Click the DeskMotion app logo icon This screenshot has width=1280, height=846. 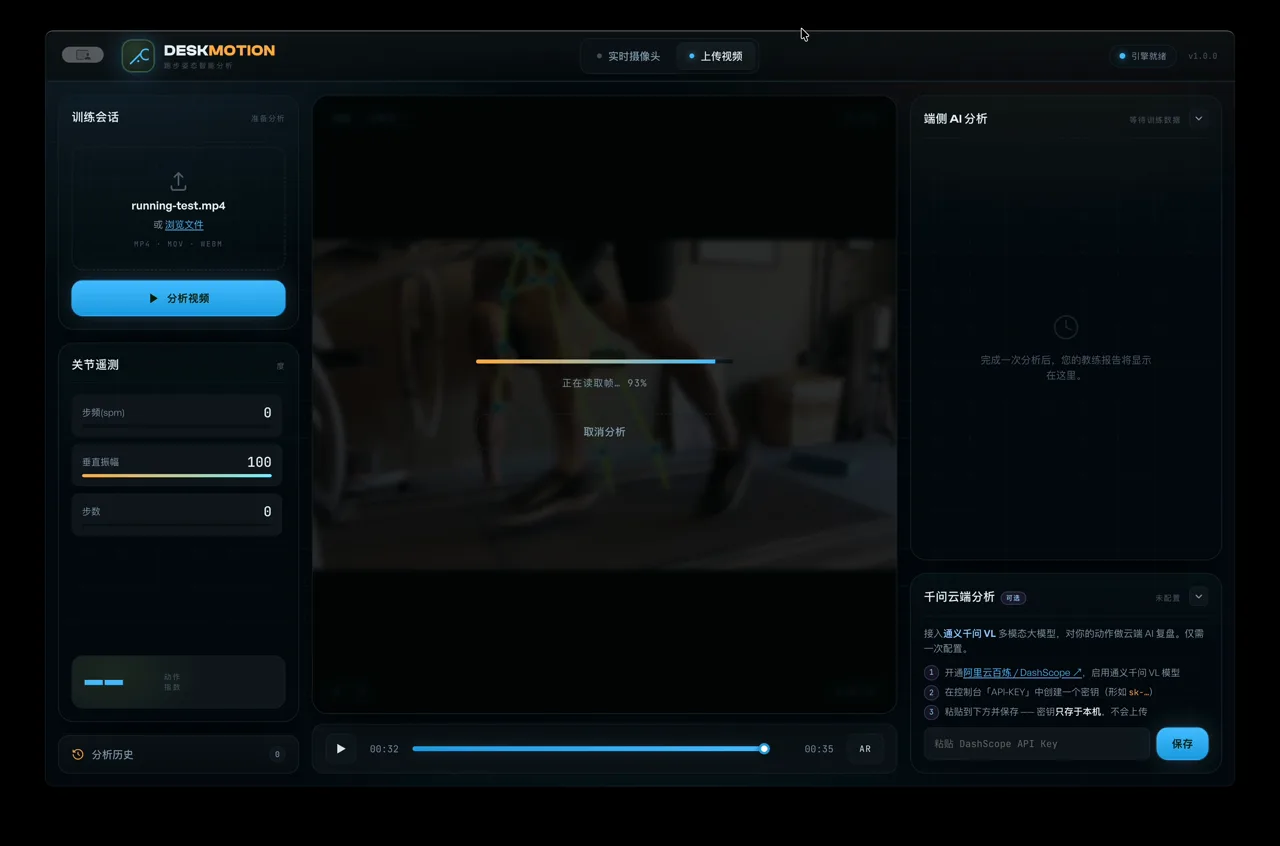(138, 56)
